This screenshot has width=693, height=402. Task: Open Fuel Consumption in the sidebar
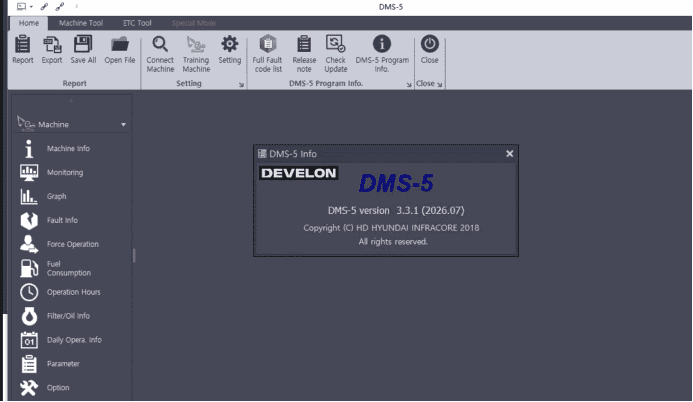[71, 268]
